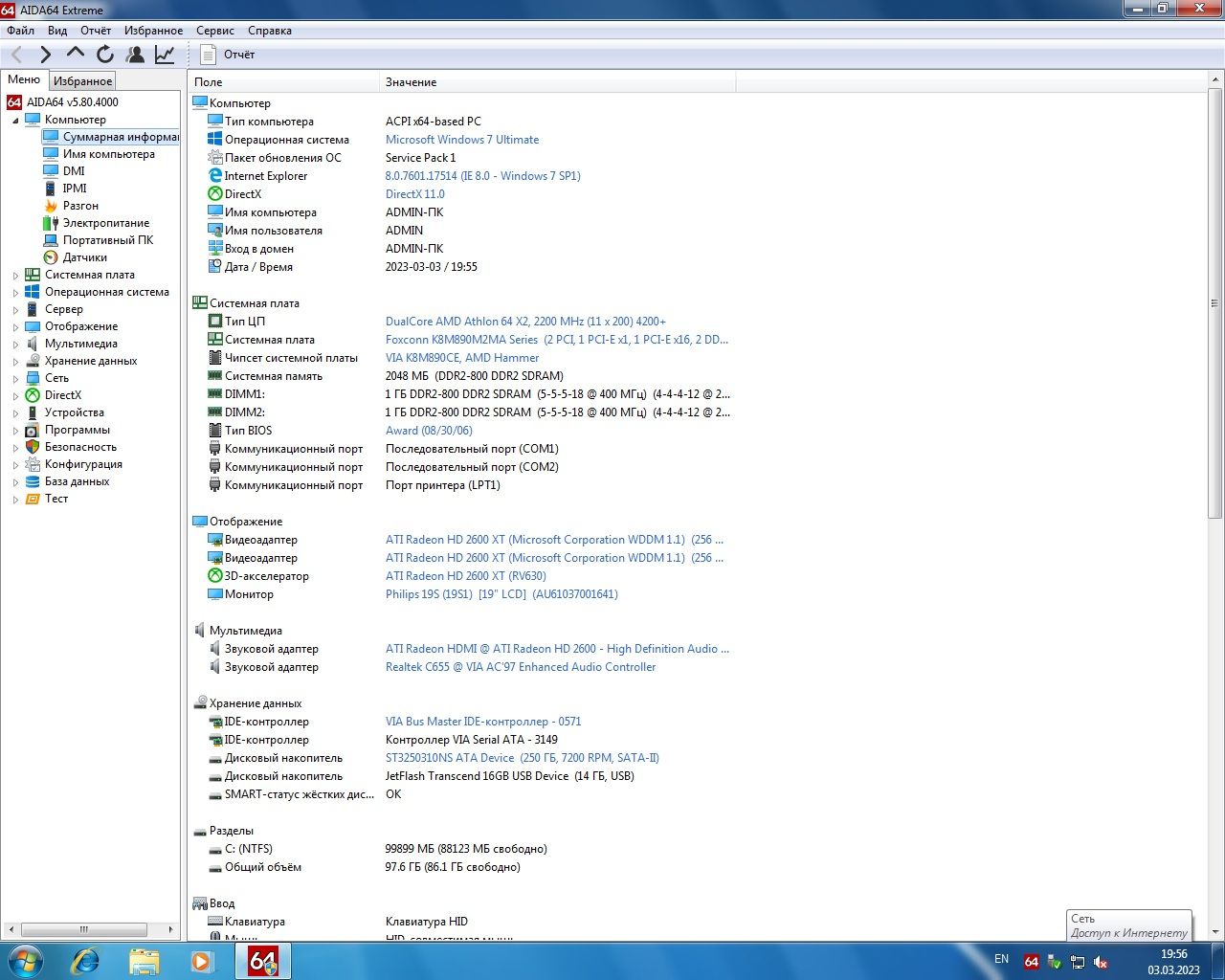Image resolution: width=1225 pixels, height=980 pixels.
Task: Expand the Хранение данных node
Action: [x=15, y=362]
